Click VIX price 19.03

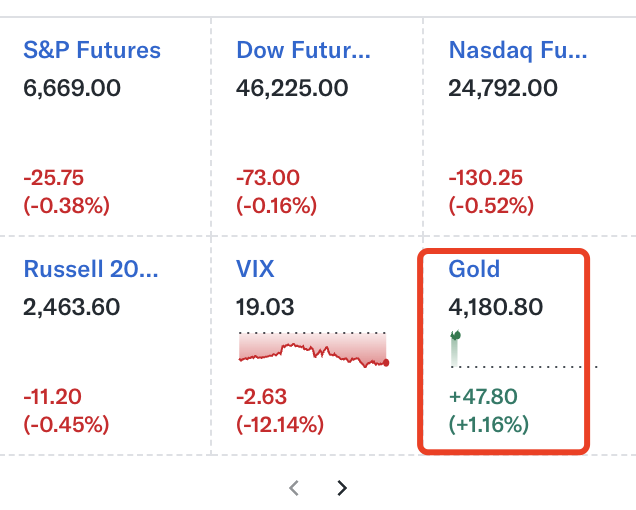(x=265, y=306)
